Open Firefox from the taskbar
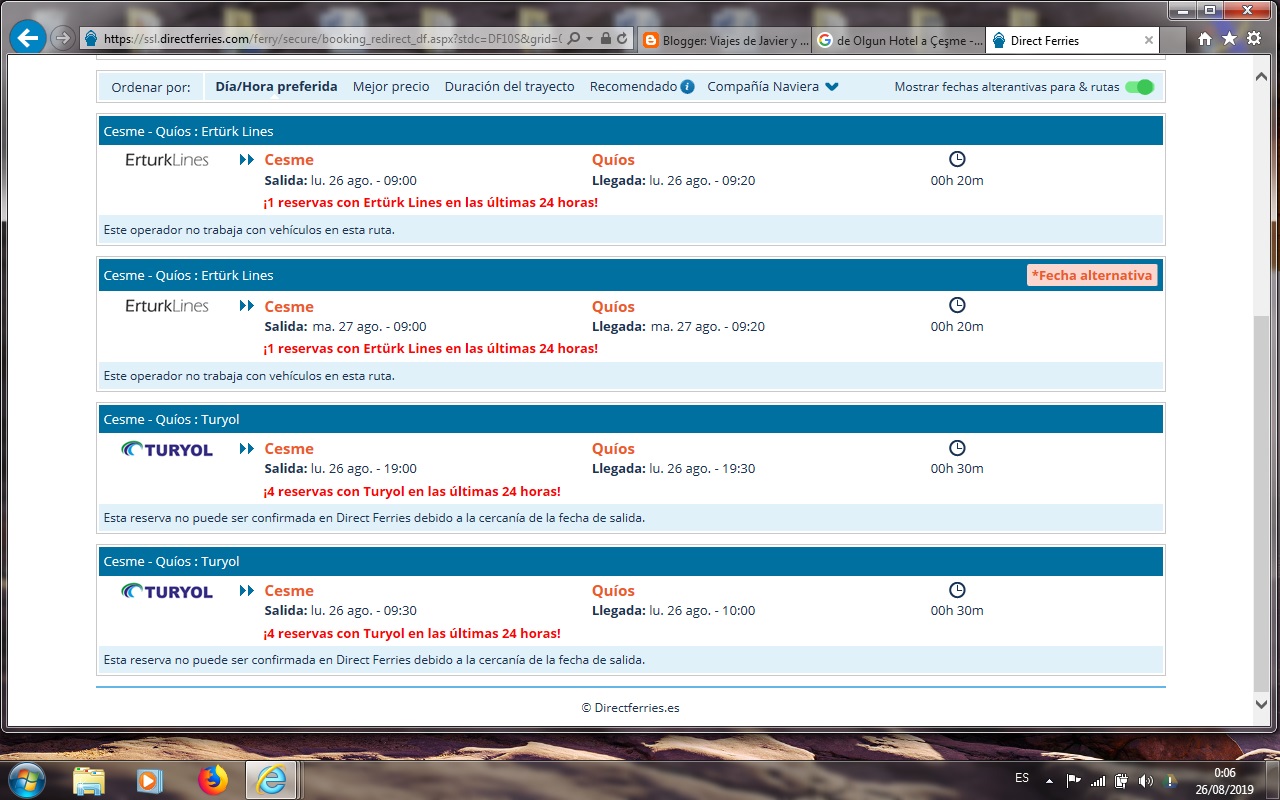Image resolution: width=1280 pixels, height=800 pixels. point(212,780)
